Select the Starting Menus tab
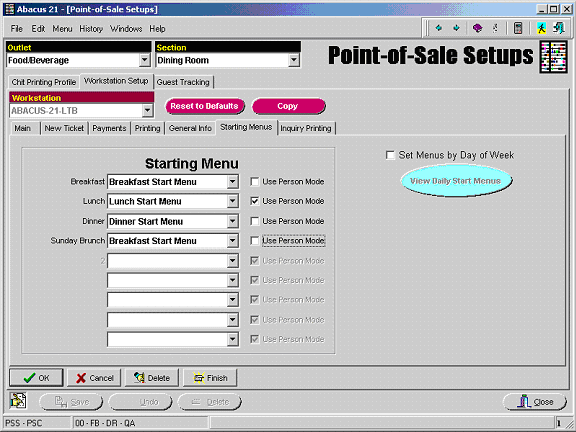The image size is (576, 432). click(246, 127)
